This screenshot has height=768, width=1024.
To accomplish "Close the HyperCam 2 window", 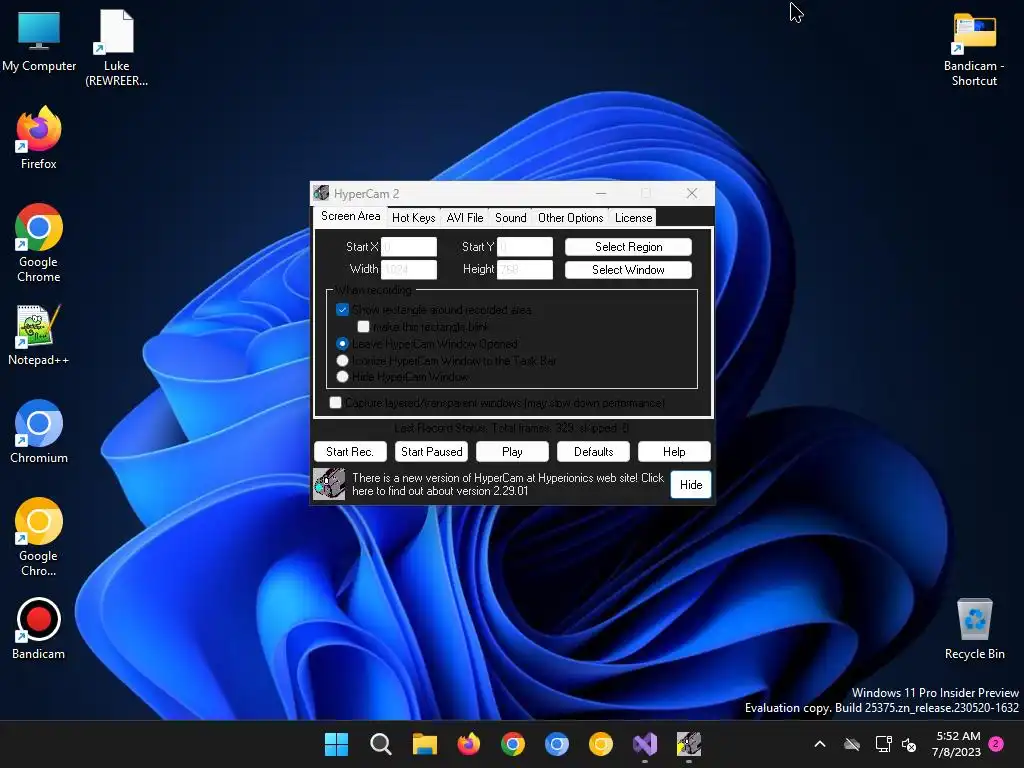I will 692,193.
